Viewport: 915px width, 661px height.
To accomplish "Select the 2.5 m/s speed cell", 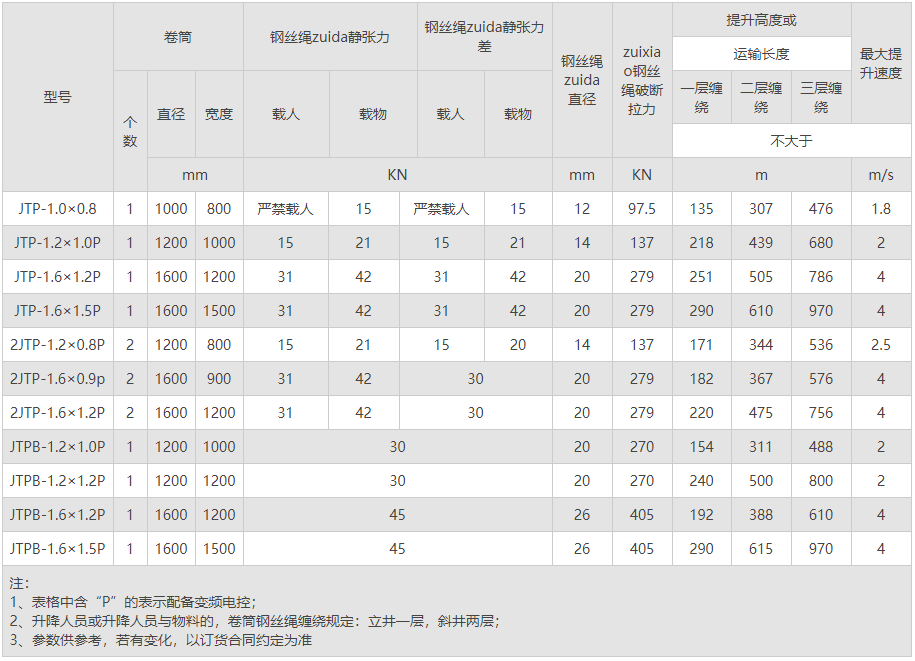I will pyautogui.click(x=881, y=345).
